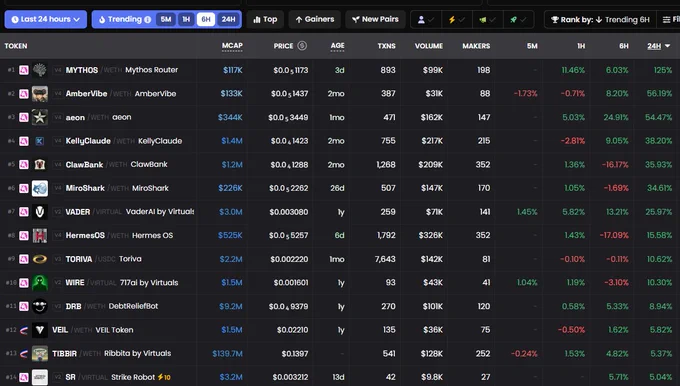Screen dimensions: 680x386
Task: Toggle the megaphone ads filter
Action: (x=487, y=20)
